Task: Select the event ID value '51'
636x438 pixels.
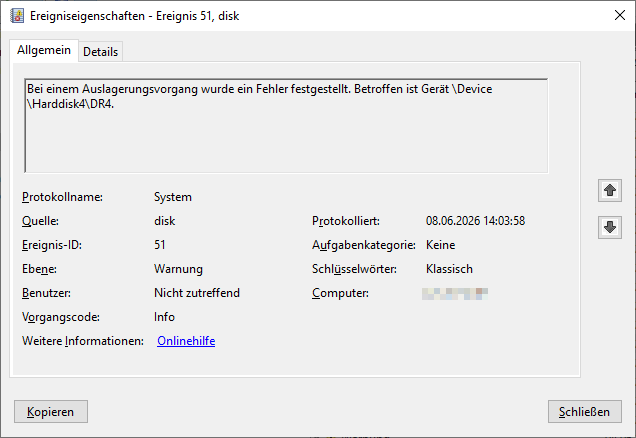Action: [x=159, y=245]
